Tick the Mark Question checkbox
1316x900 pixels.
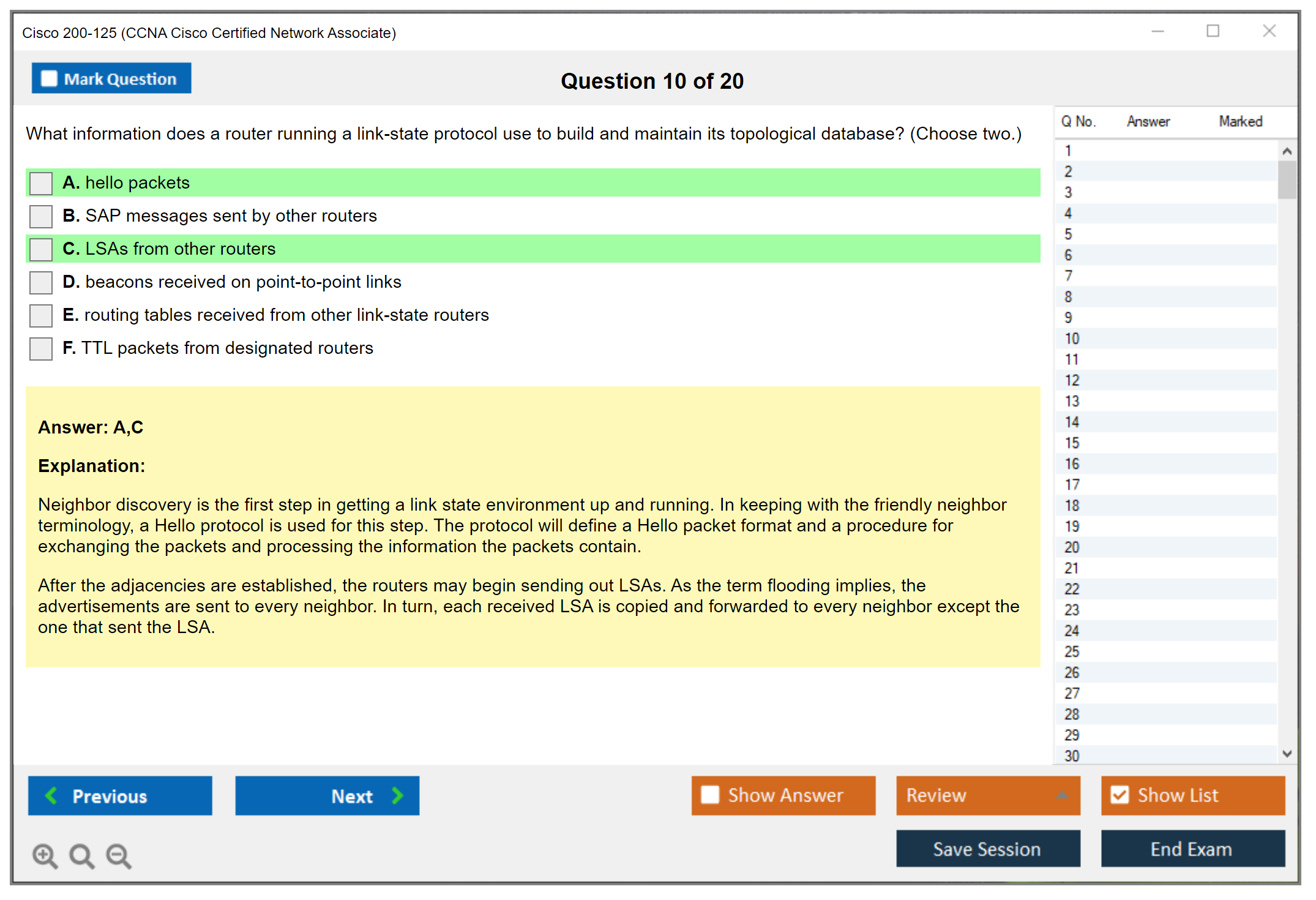pyautogui.click(x=49, y=79)
